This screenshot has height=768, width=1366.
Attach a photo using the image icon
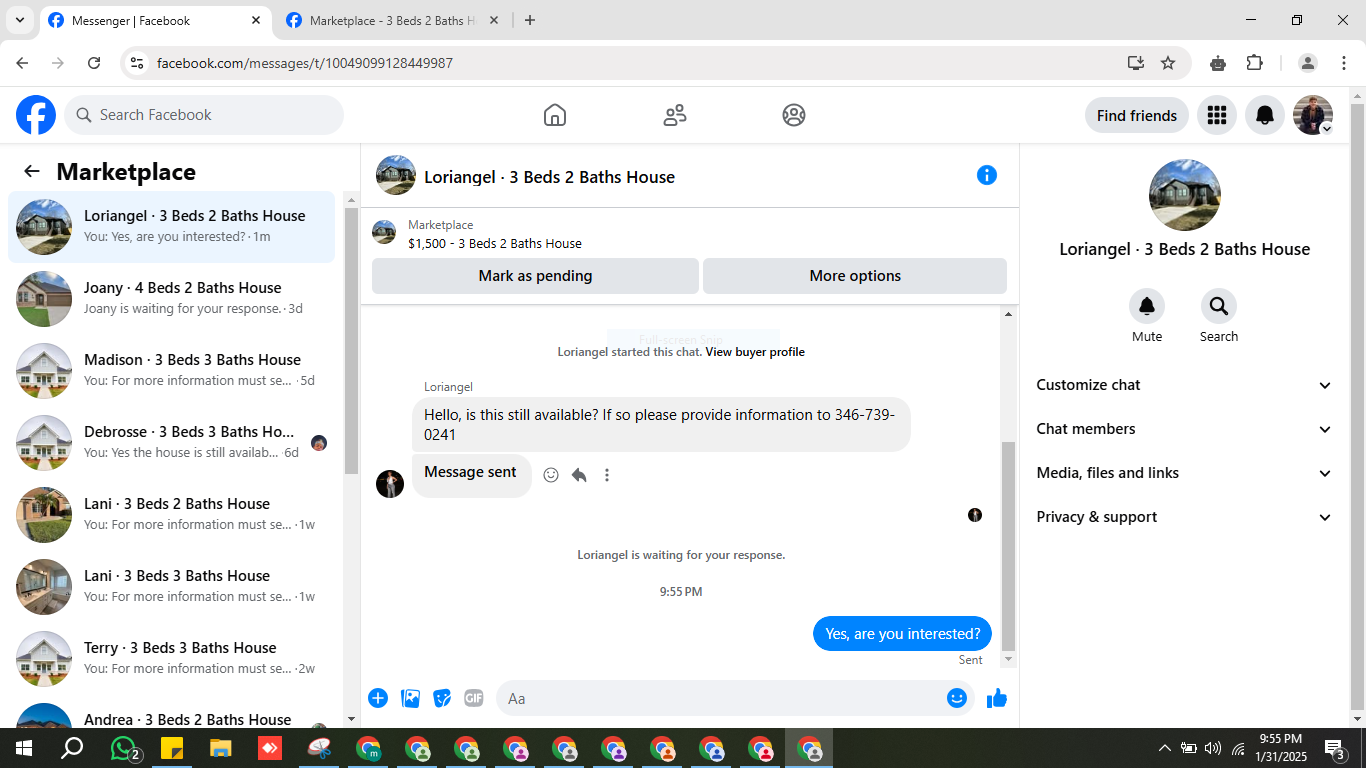(x=410, y=698)
